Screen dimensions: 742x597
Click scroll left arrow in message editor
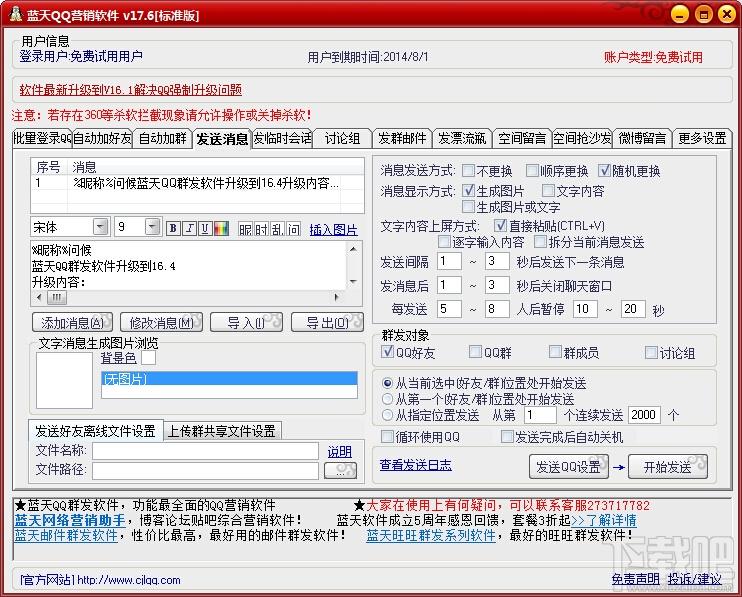click(x=39, y=297)
